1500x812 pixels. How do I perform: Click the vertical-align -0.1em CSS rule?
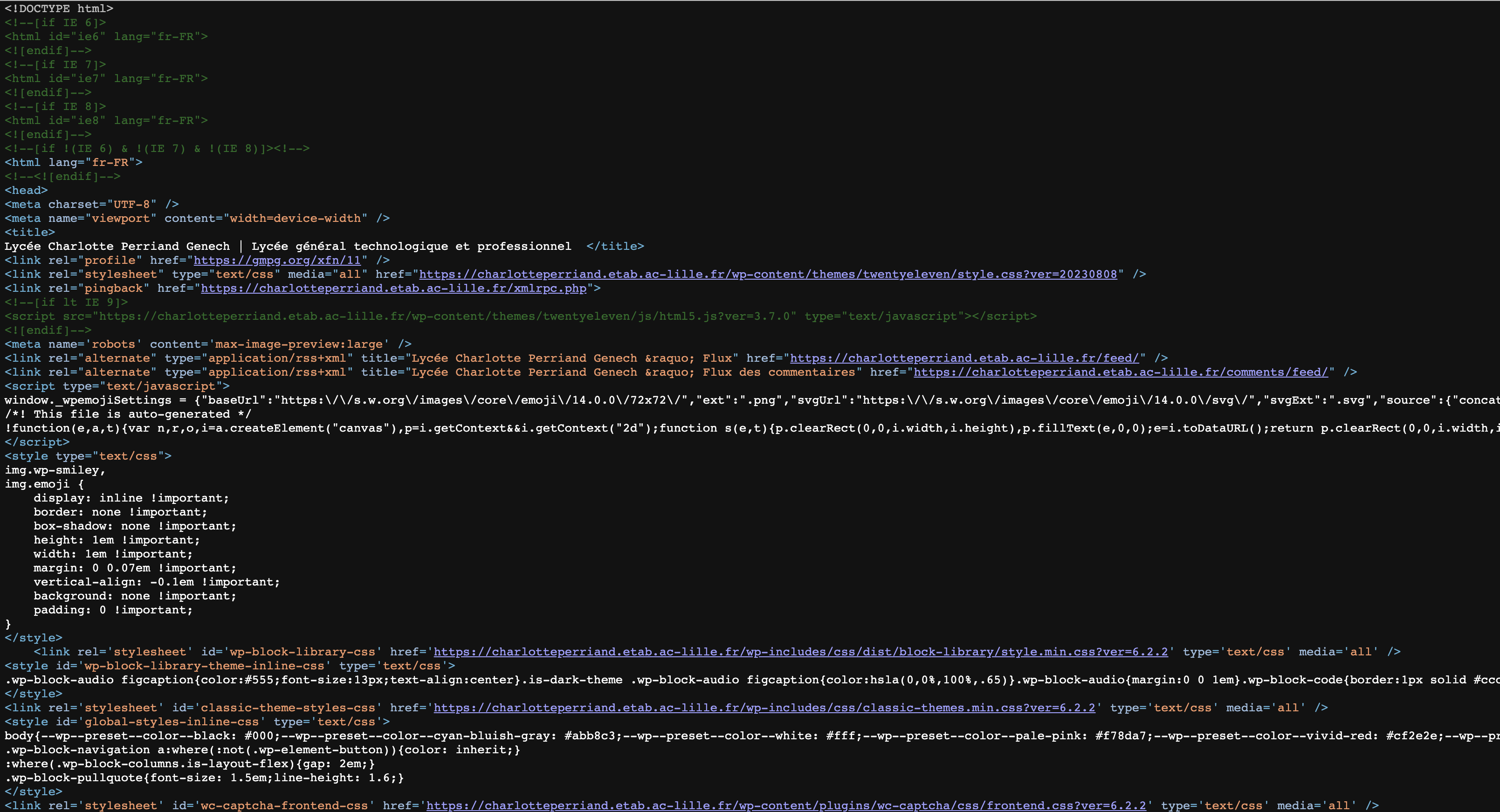(156, 582)
